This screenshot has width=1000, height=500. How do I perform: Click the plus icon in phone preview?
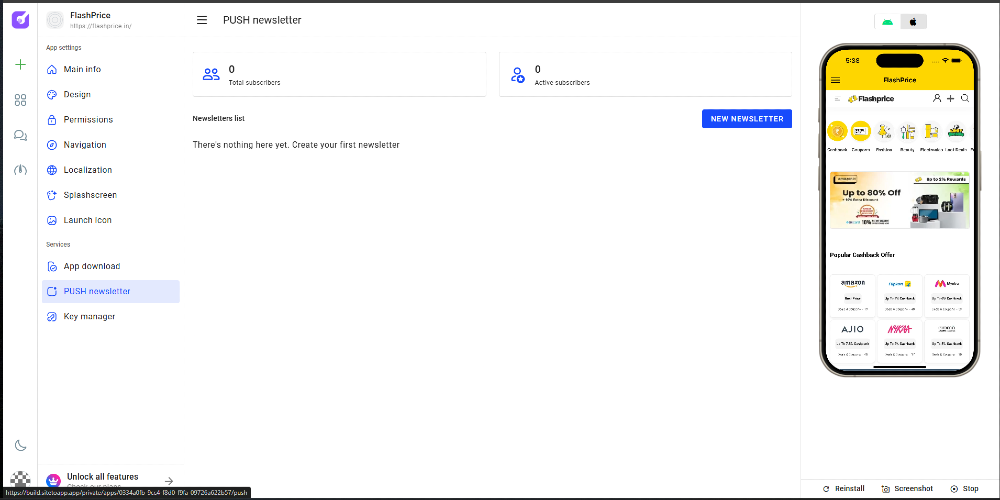point(950,98)
